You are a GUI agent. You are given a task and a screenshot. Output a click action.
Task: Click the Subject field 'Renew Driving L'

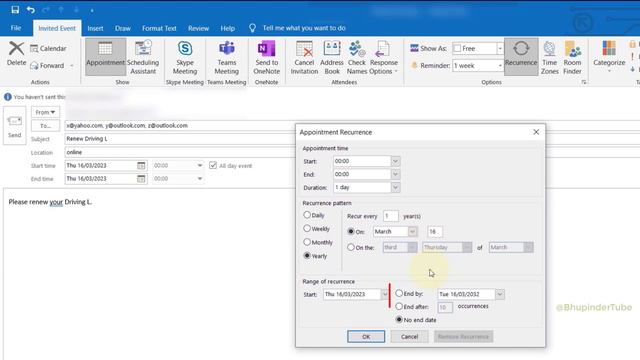pyautogui.click(x=180, y=139)
